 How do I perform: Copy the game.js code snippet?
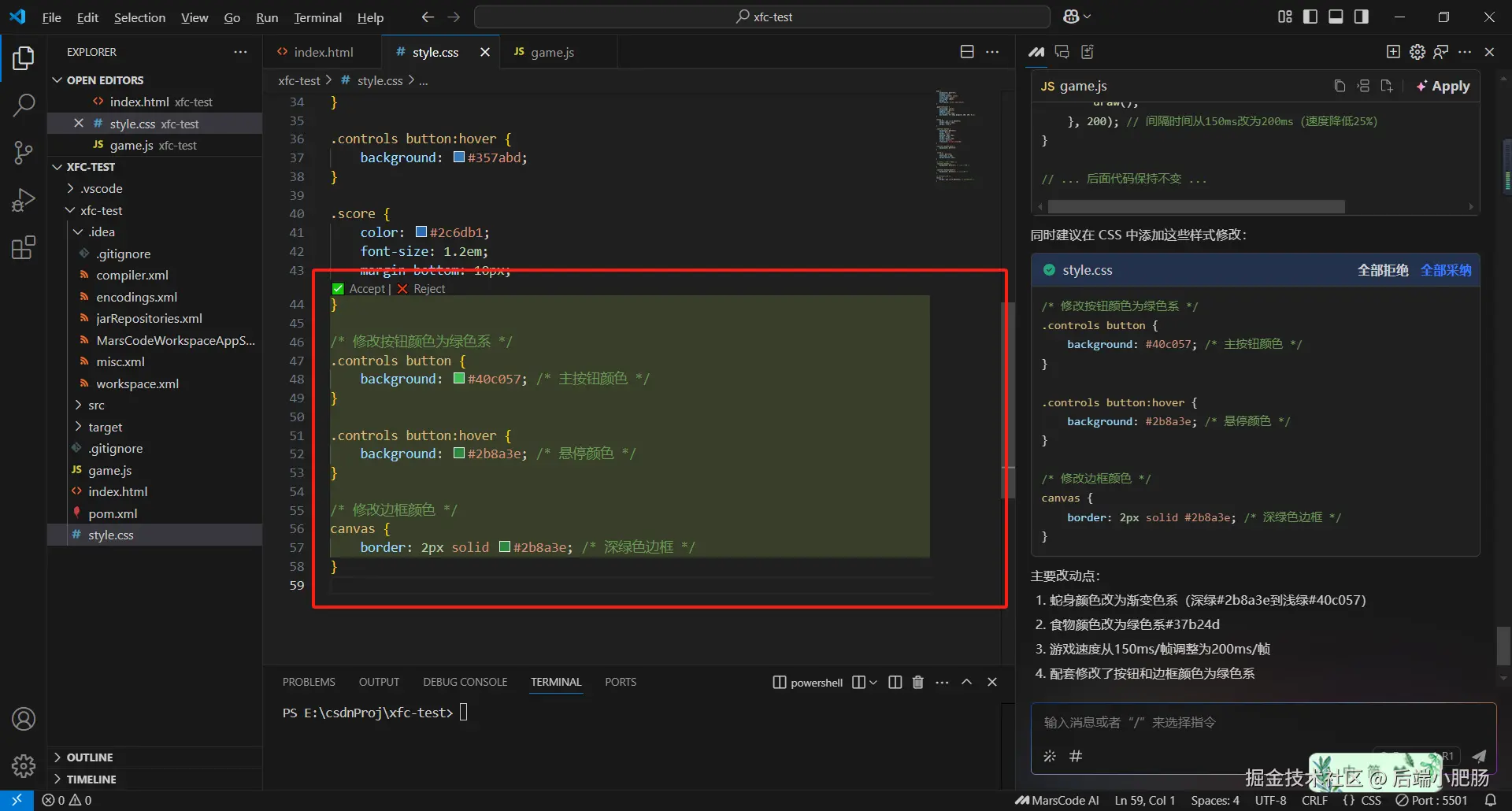point(1340,86)
